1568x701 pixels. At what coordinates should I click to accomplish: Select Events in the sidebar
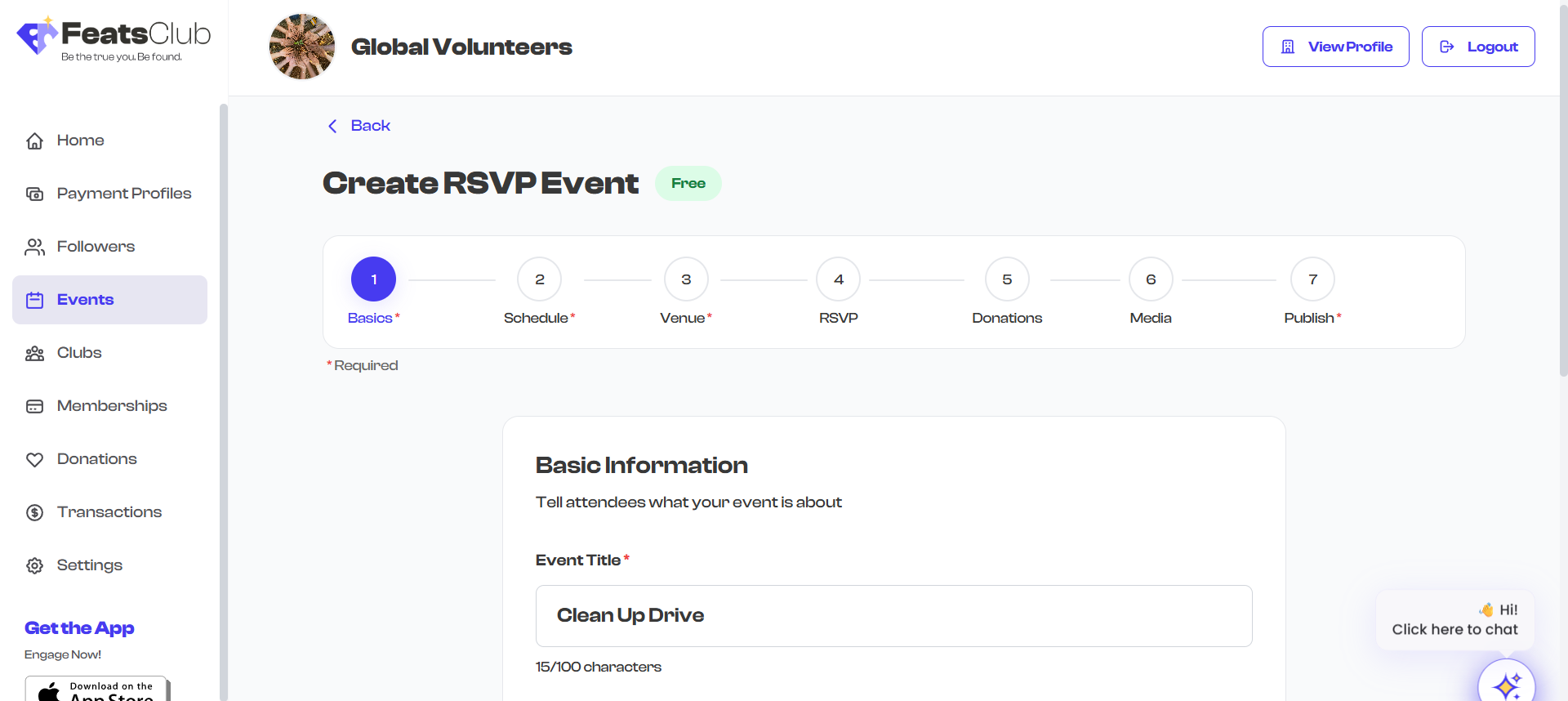point(109,300)
